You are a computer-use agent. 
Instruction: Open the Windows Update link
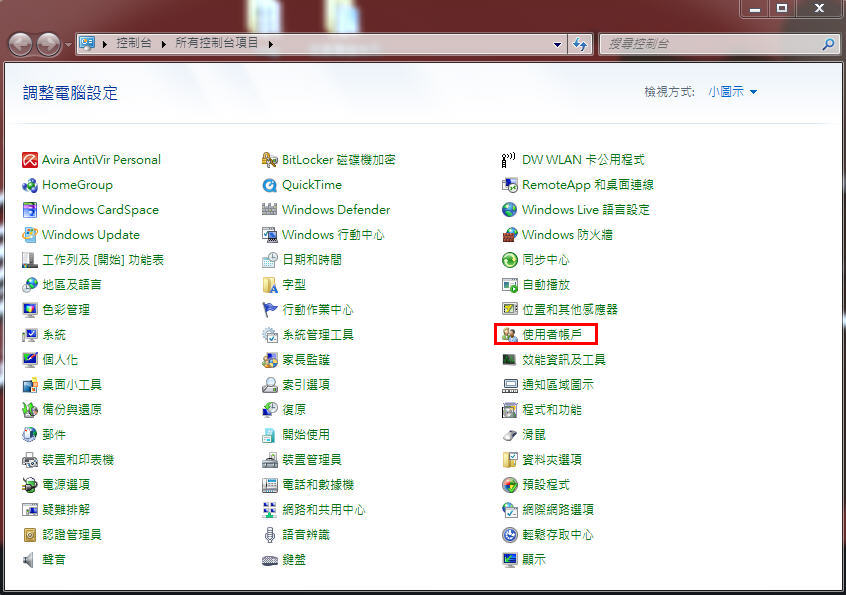point(90,235)
